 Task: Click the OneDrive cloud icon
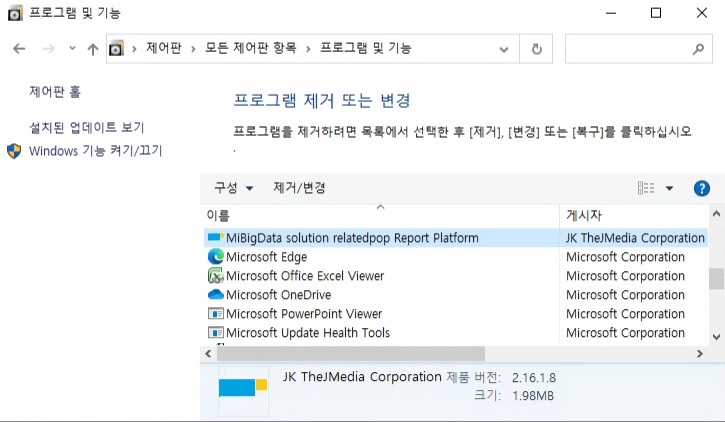216,294
